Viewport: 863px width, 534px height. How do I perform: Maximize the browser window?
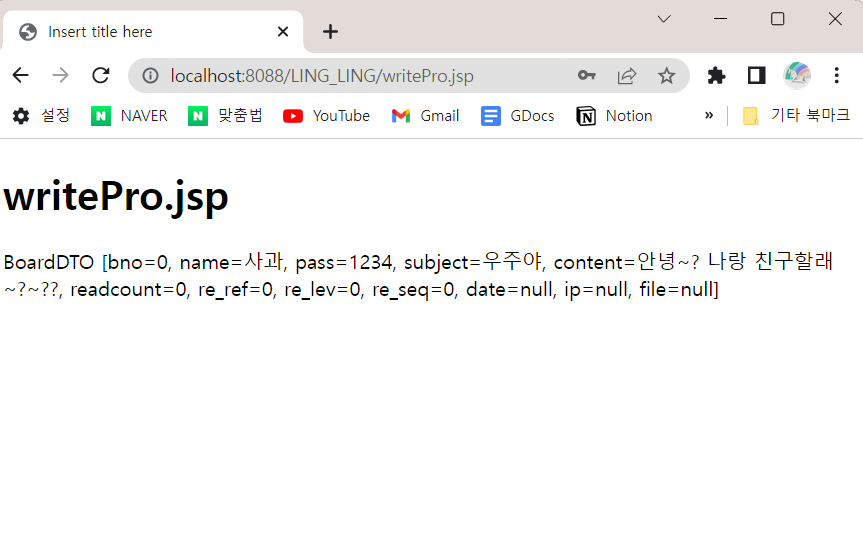click(777, 19)
